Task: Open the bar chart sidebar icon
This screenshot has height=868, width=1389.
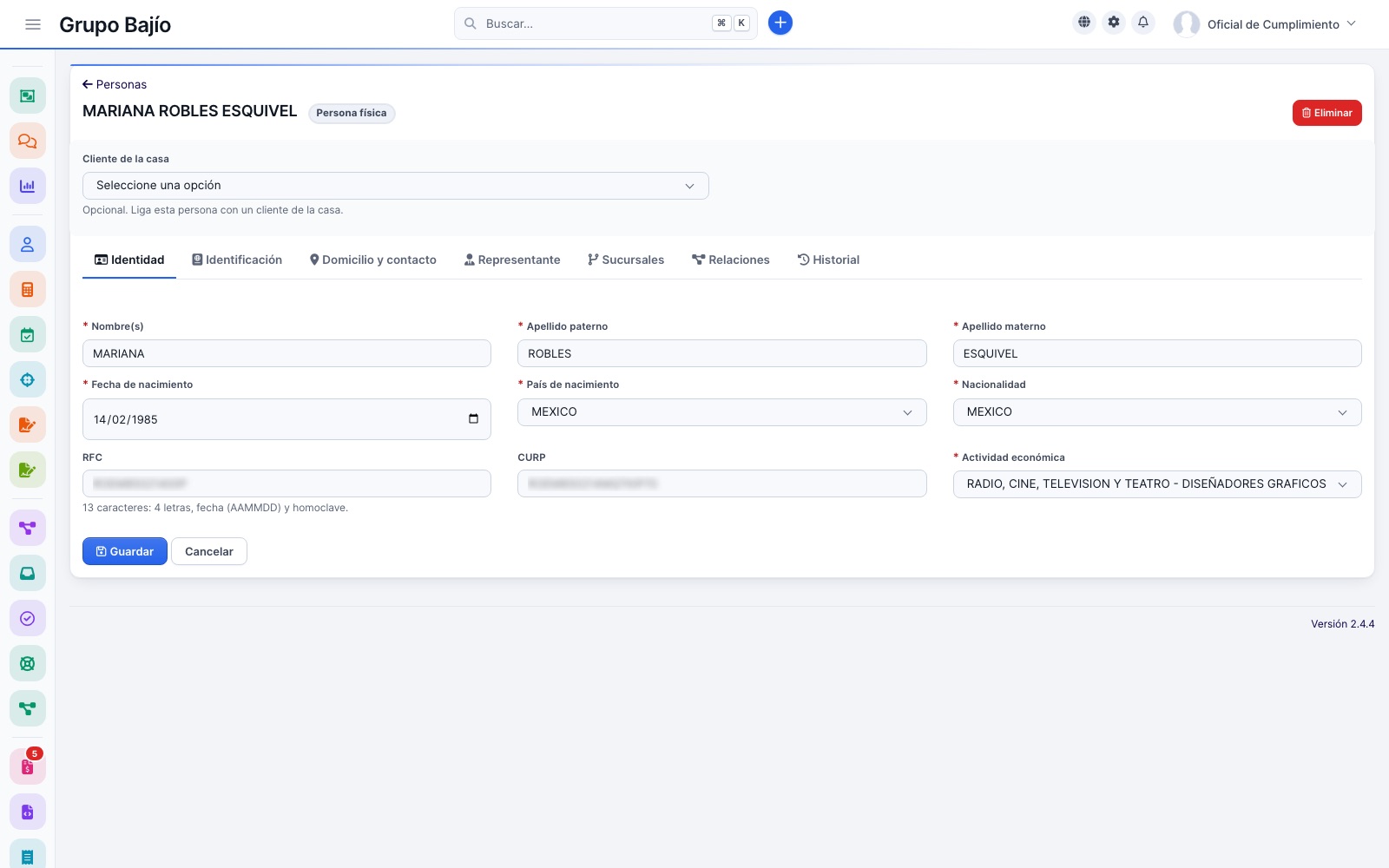Action: click(x=28, y=186)
